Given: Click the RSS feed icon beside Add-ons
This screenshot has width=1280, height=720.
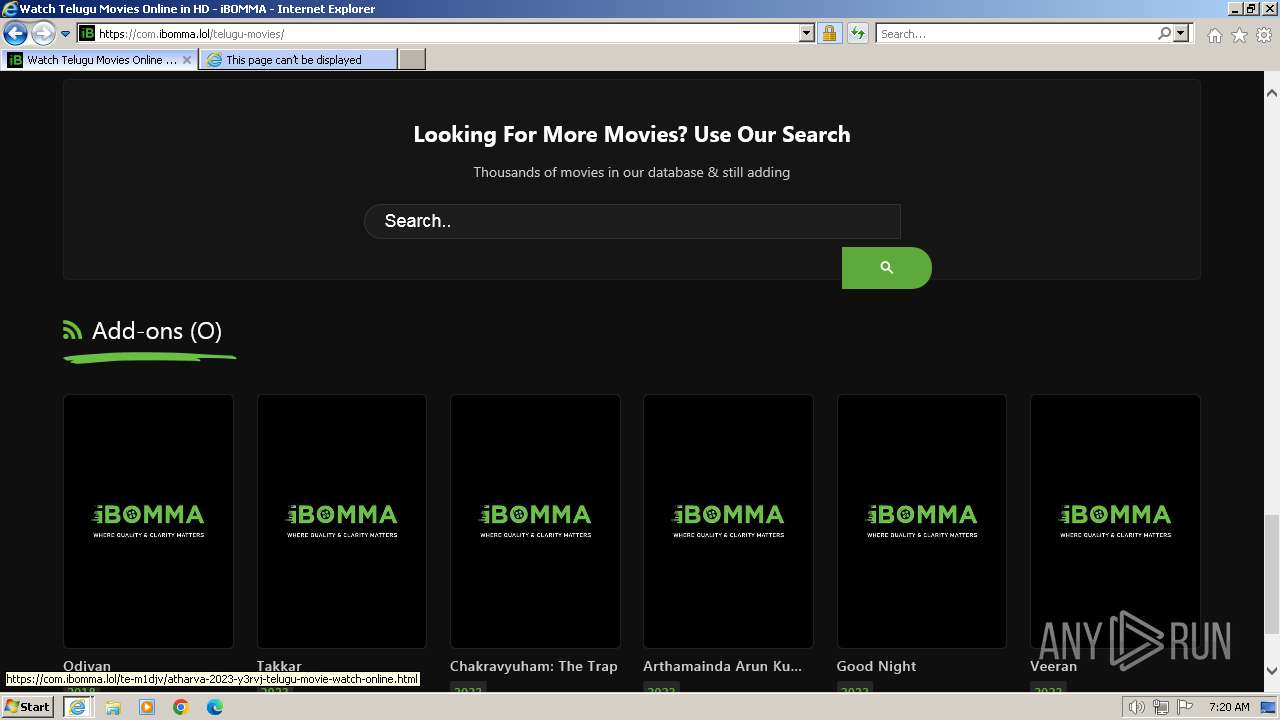Looking at the screenshot, I should tap(72, 330).
